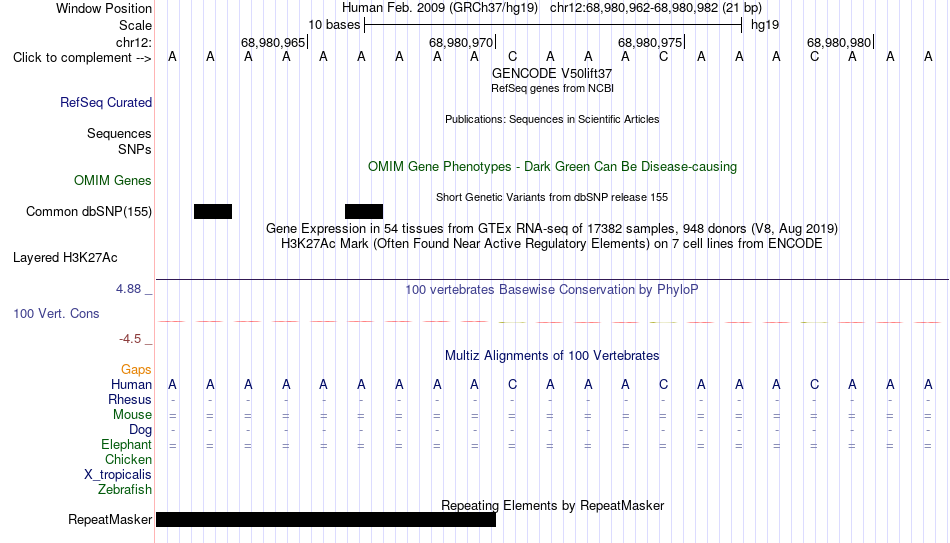
Task: Click the hg19 label beside scale bar
Action: [x=765, y=25]
